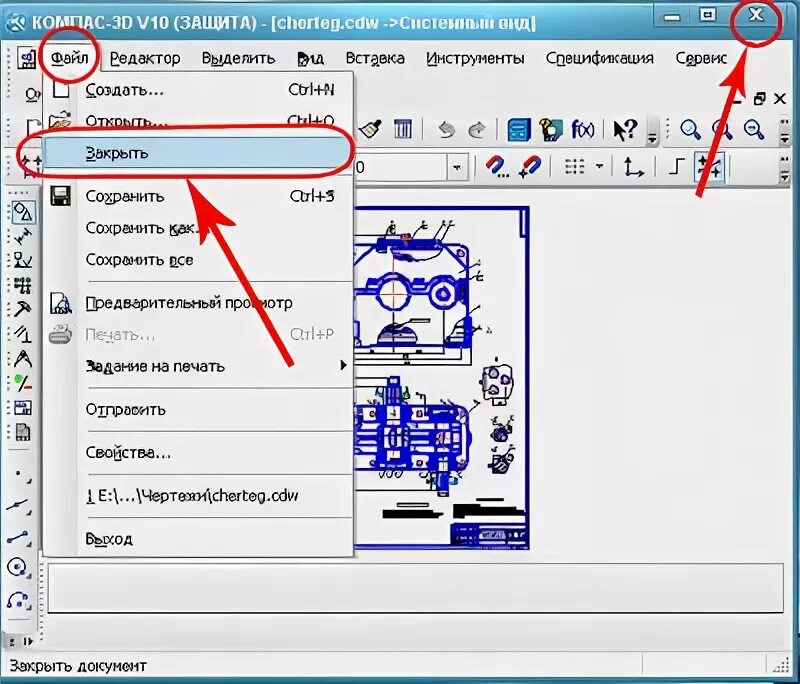Click the yellow question mark help icon
This screenshot has height=684, width=800.
pos(551,130)
